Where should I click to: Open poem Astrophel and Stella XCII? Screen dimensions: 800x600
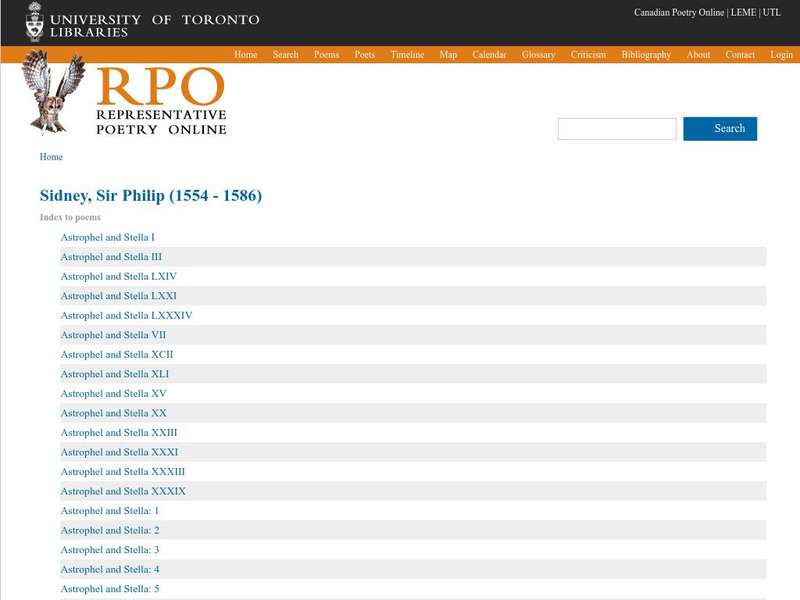click(x=117, y=354)
